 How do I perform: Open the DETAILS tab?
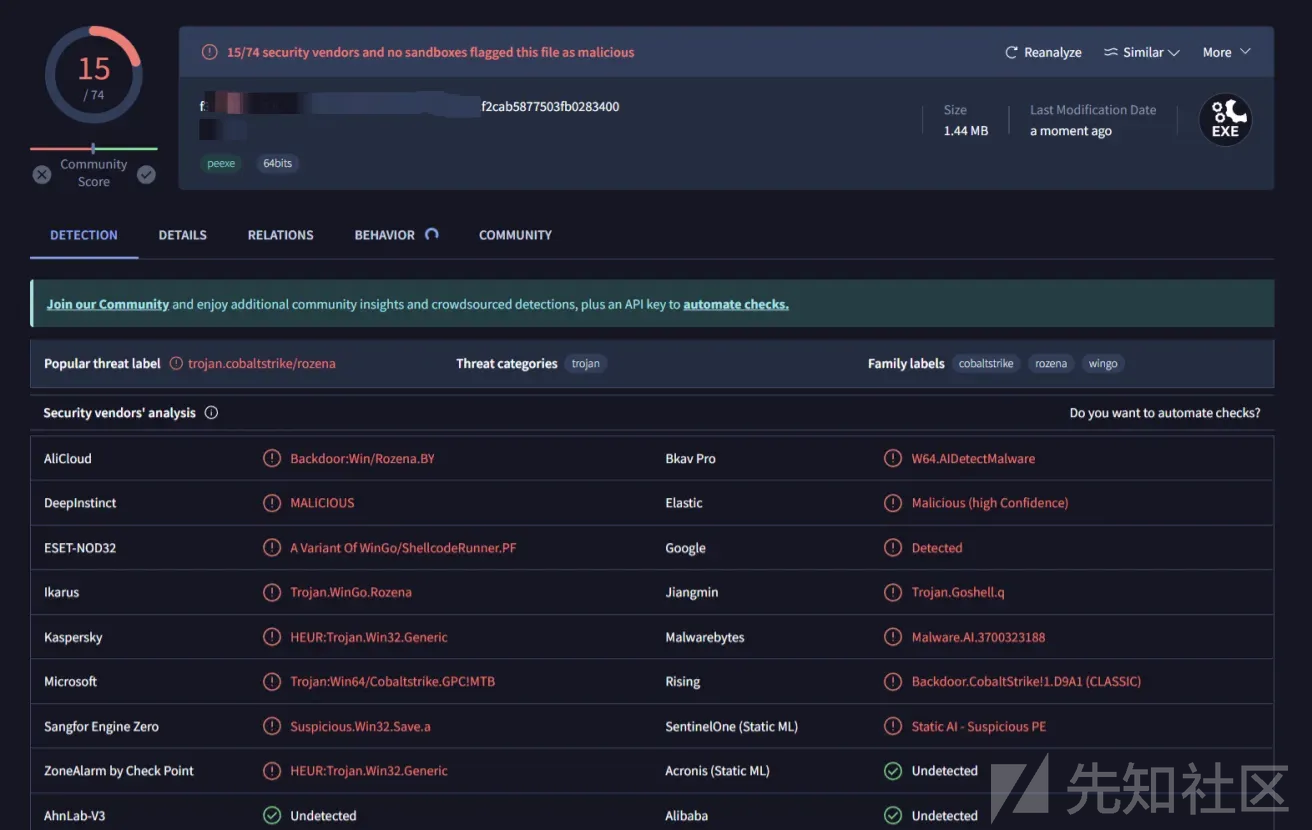tap(182, 235)
